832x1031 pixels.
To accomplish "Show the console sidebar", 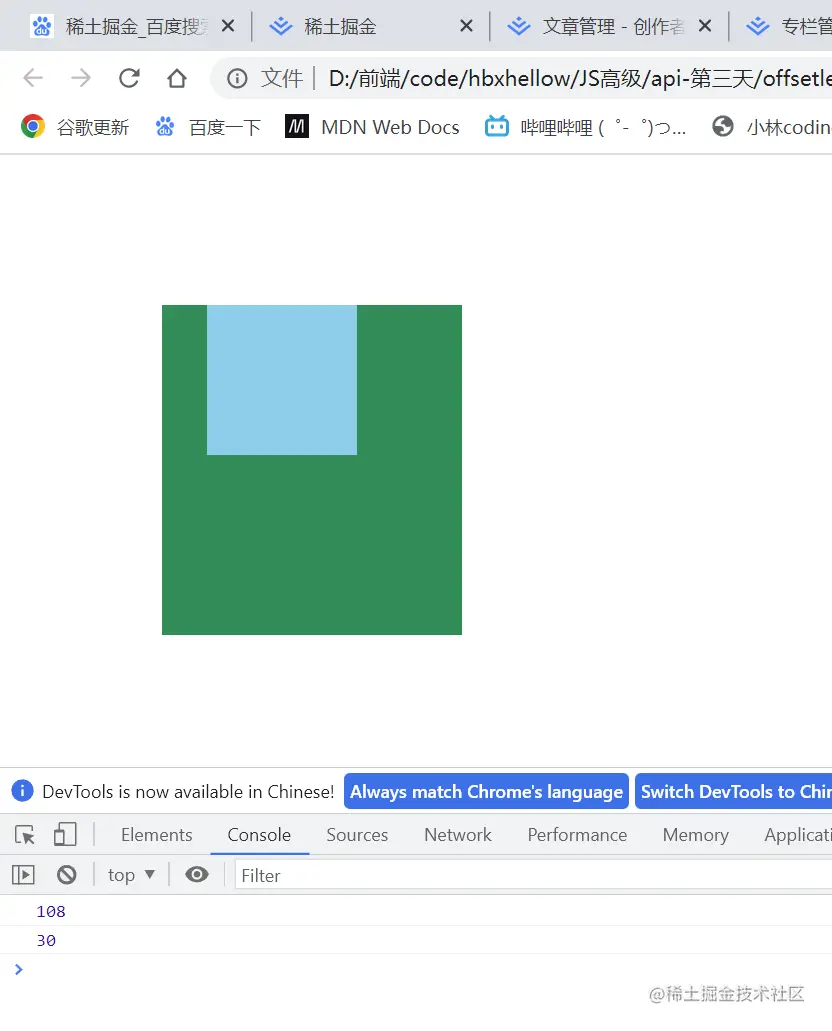I will [x=22, y=874].
